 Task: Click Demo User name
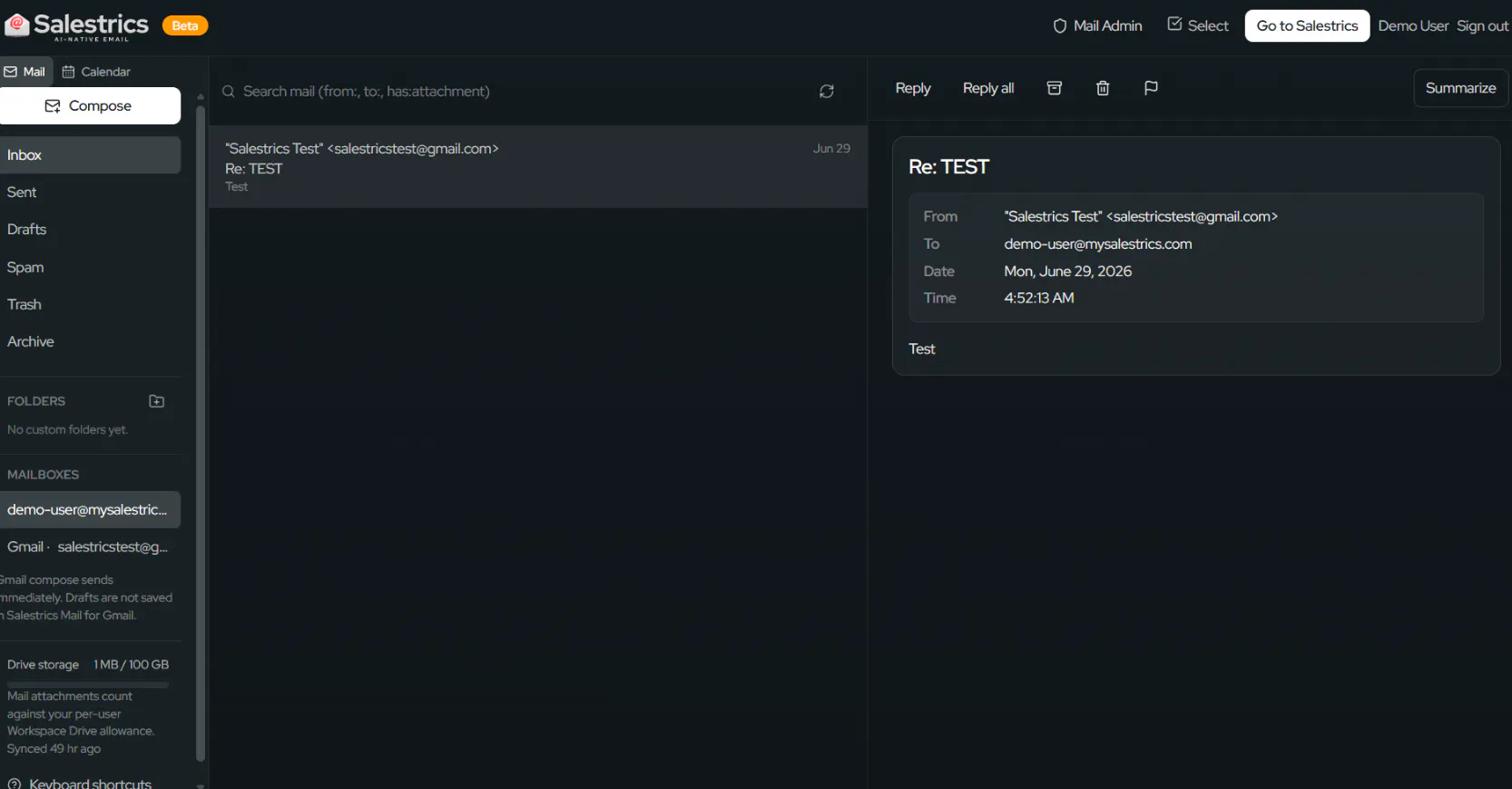(1413, 25)
